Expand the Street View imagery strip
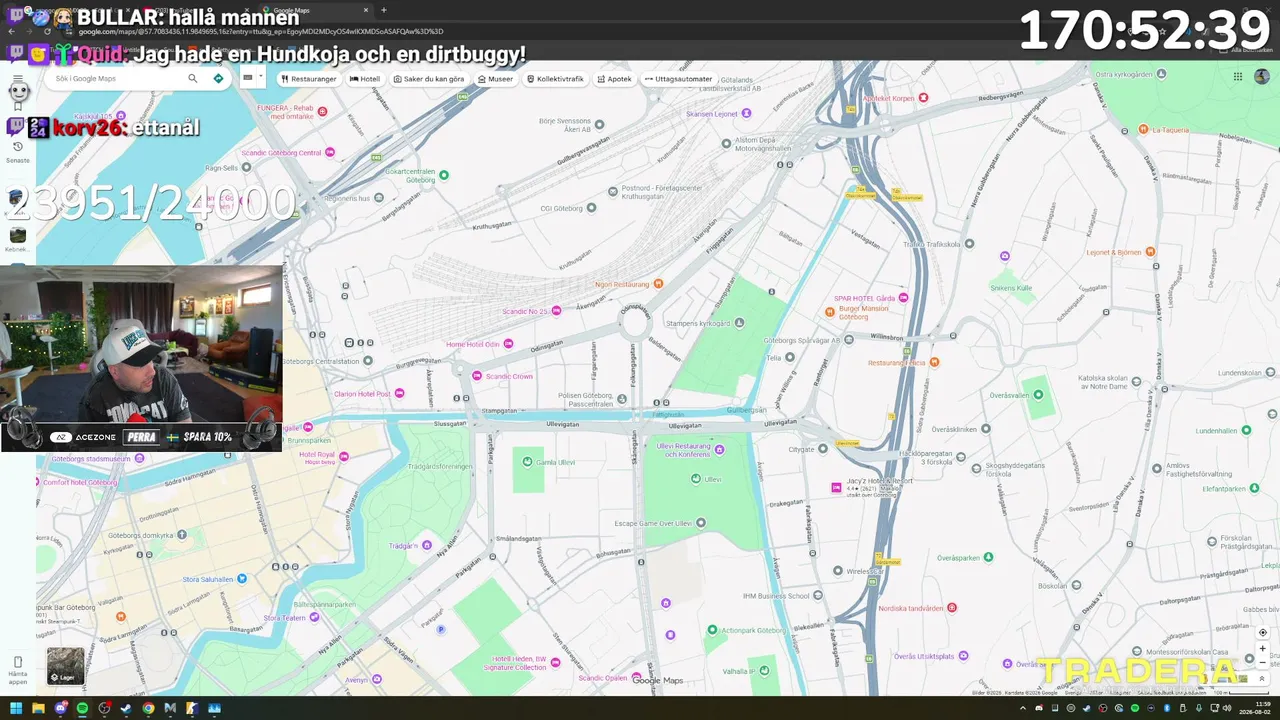 1262,678
